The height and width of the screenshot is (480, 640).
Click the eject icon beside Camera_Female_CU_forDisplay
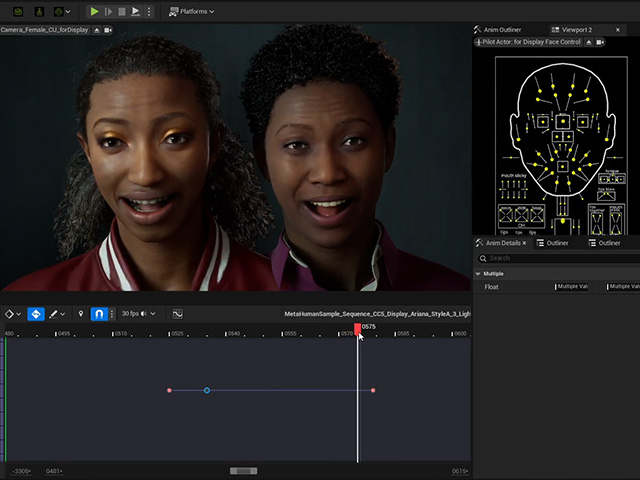point(97,30)
